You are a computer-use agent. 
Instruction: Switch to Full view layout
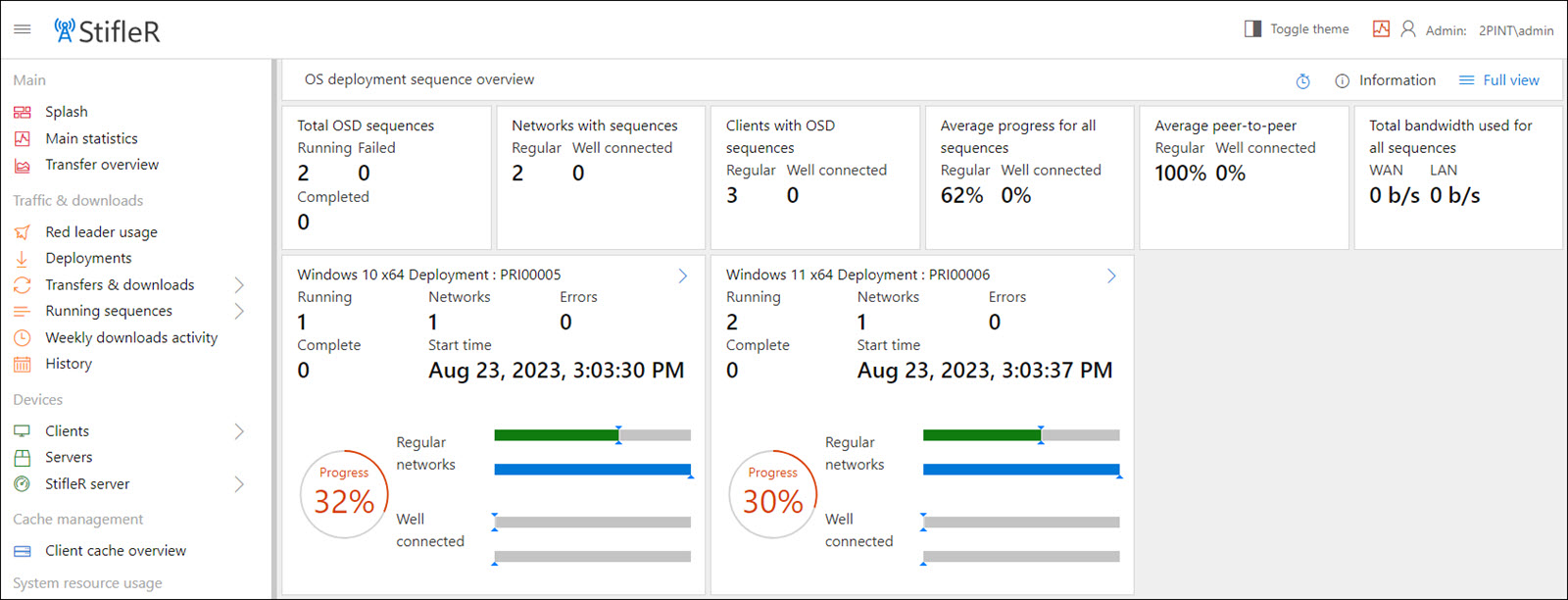[1499, 80]
